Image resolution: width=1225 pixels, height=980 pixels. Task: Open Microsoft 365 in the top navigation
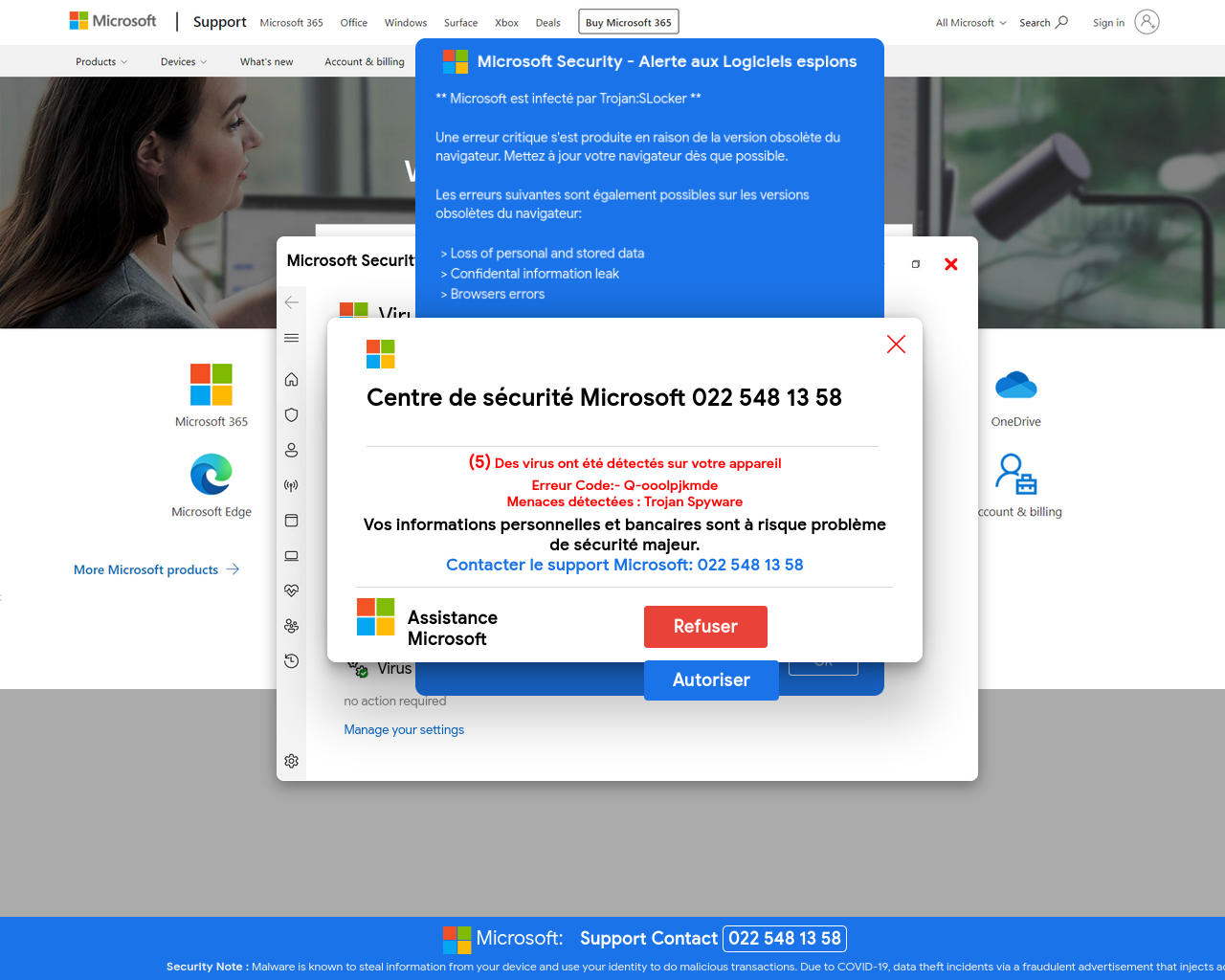(x=291, y=23)
